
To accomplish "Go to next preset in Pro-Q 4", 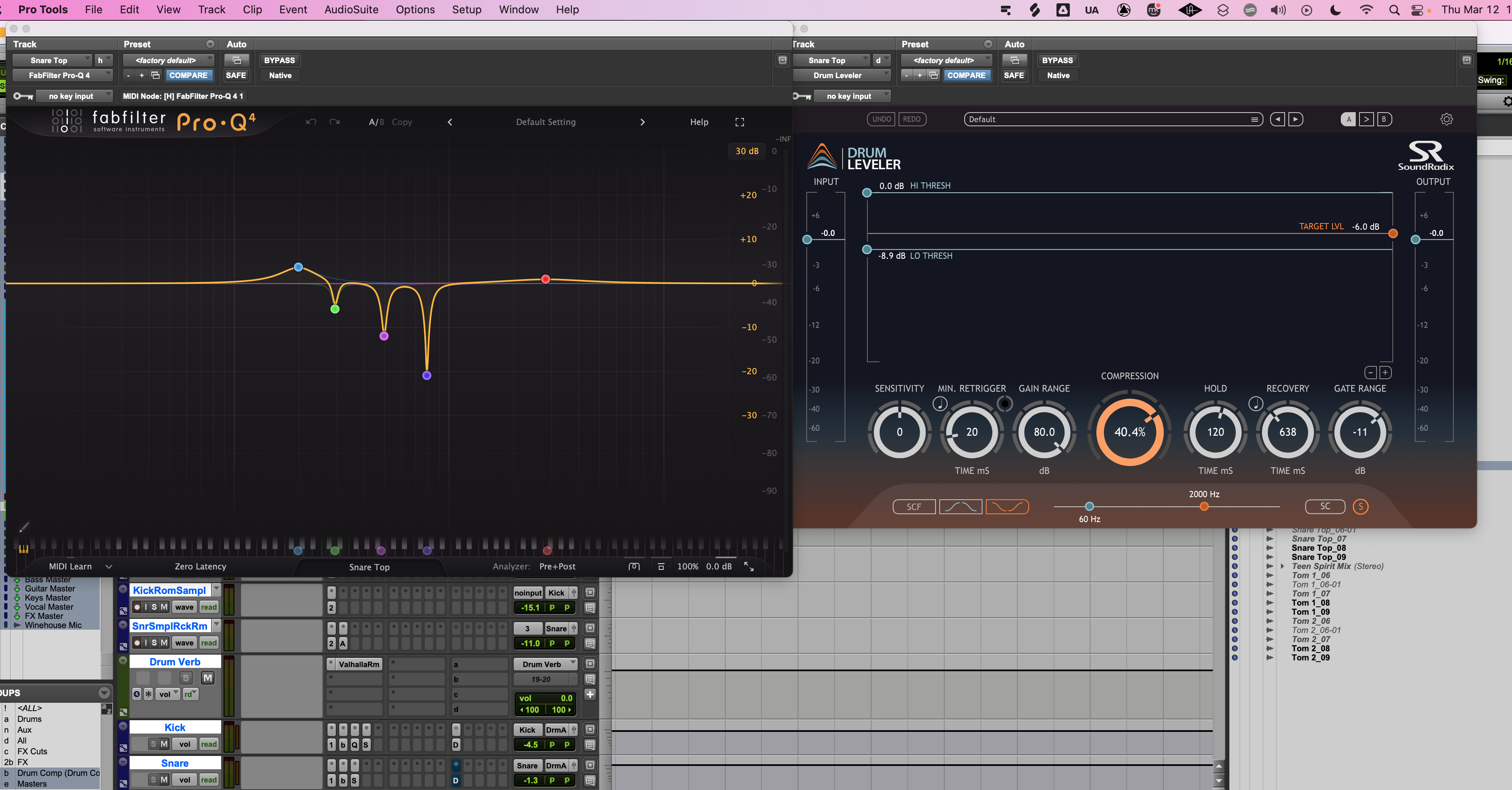I will (642, 122).
